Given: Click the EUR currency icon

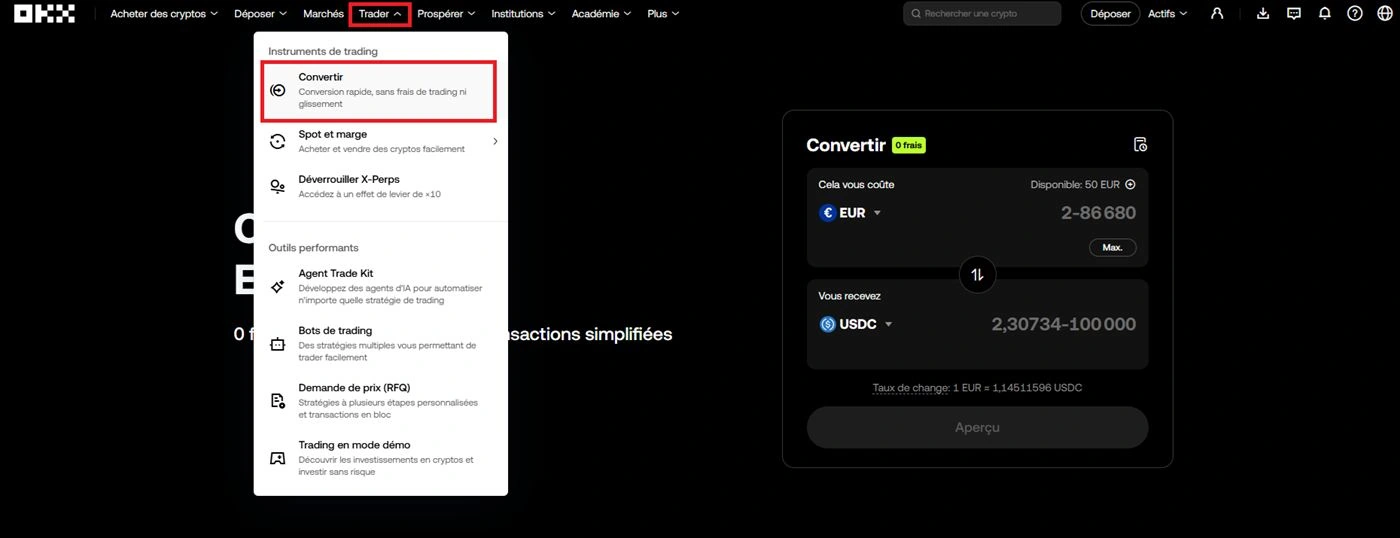Looking at the screenshot, I should [827, 213].
